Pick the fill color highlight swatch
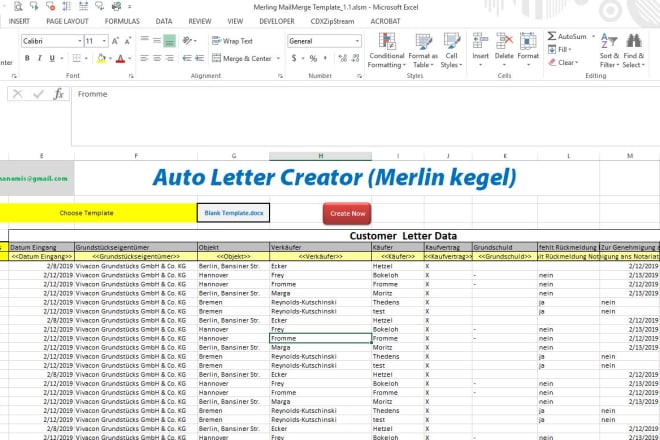660x440 pixels. point(101,58)
